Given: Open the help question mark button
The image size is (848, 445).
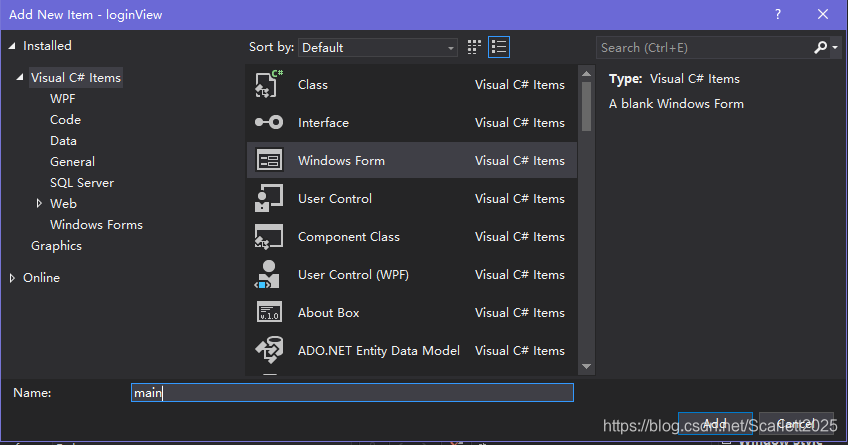Looking at the screenshot, I should coord(778,15).
